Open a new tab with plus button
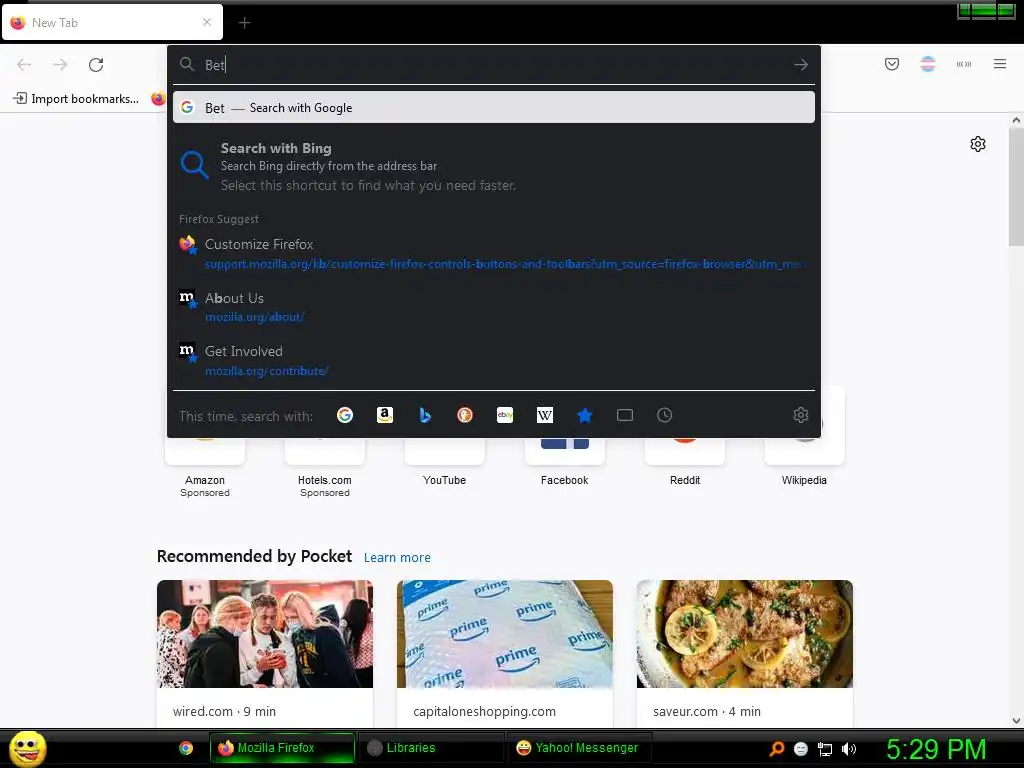Viewport: 1024px width, 768px height. (244, 23)
